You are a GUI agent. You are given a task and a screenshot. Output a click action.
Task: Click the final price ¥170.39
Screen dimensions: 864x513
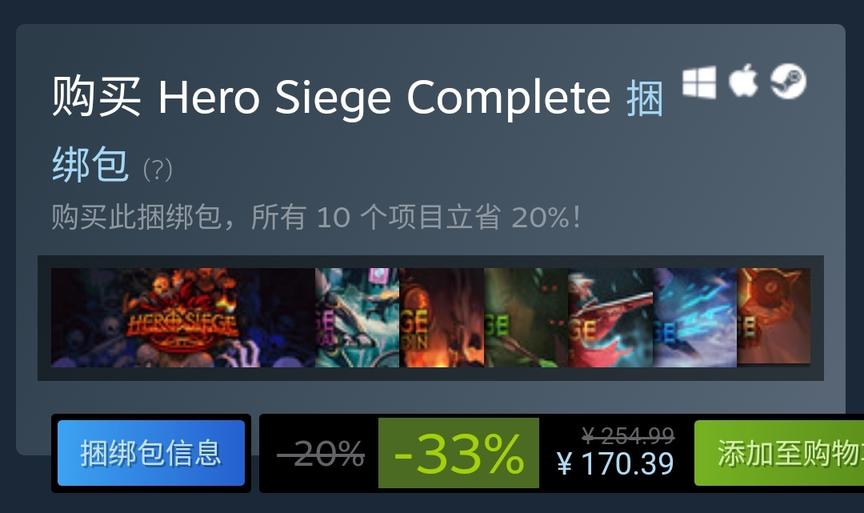pyautogui.click(x=615, y=463)
